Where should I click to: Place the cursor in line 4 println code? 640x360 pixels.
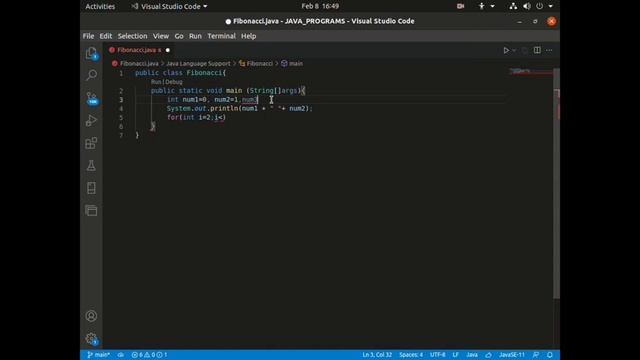pos(240,109)
